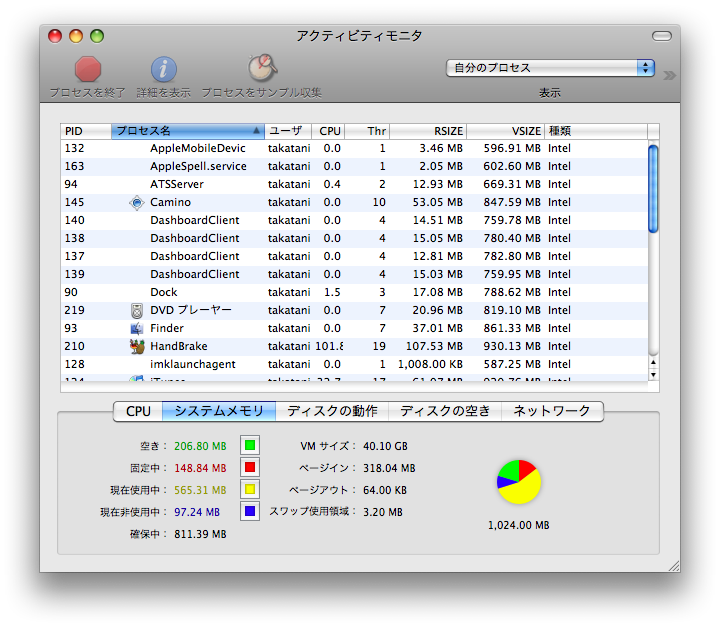The width and height of the screenshot is (720, 627).
Task: Click the window resize grip corner
Action: point(674,566)
